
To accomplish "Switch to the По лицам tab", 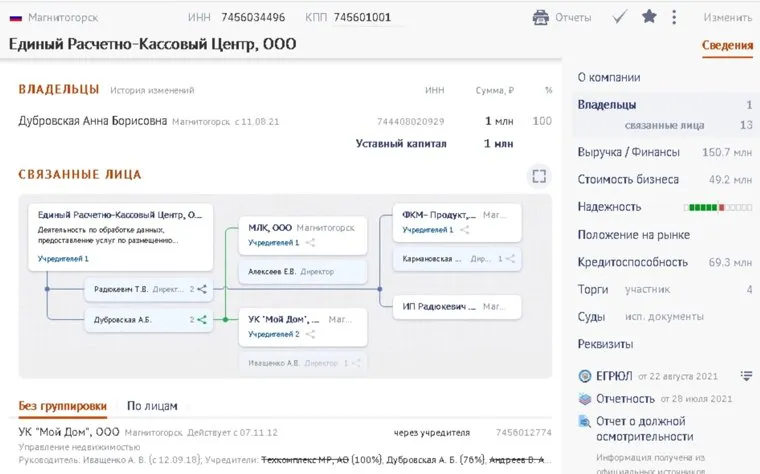I will click(152, 406).
